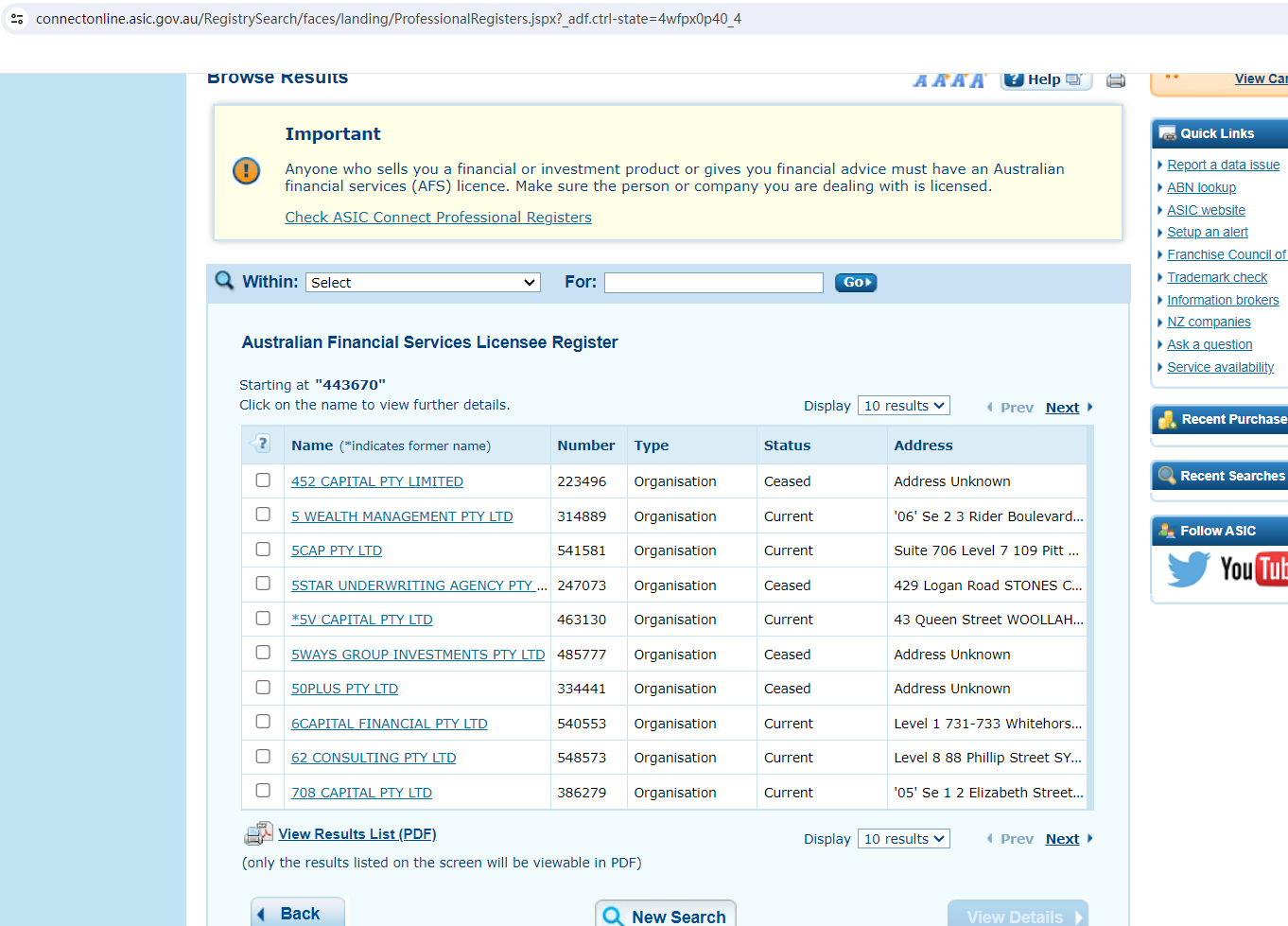The height and width of the screenshot is (926, 1288).
Task: Open Check ASIC Connect Professional Registers link
Action: click(439, 218)
